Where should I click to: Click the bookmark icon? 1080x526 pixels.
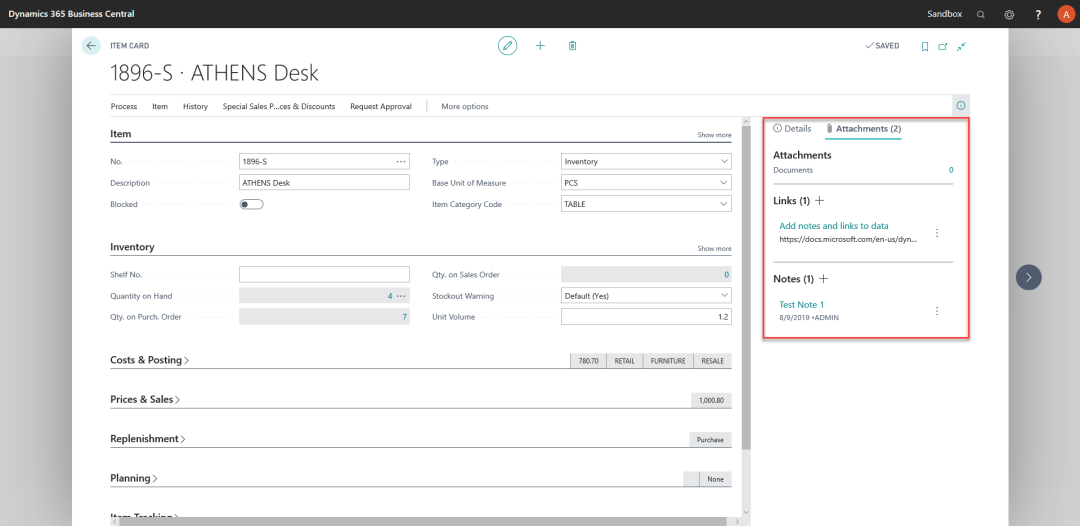pos(925,46)
